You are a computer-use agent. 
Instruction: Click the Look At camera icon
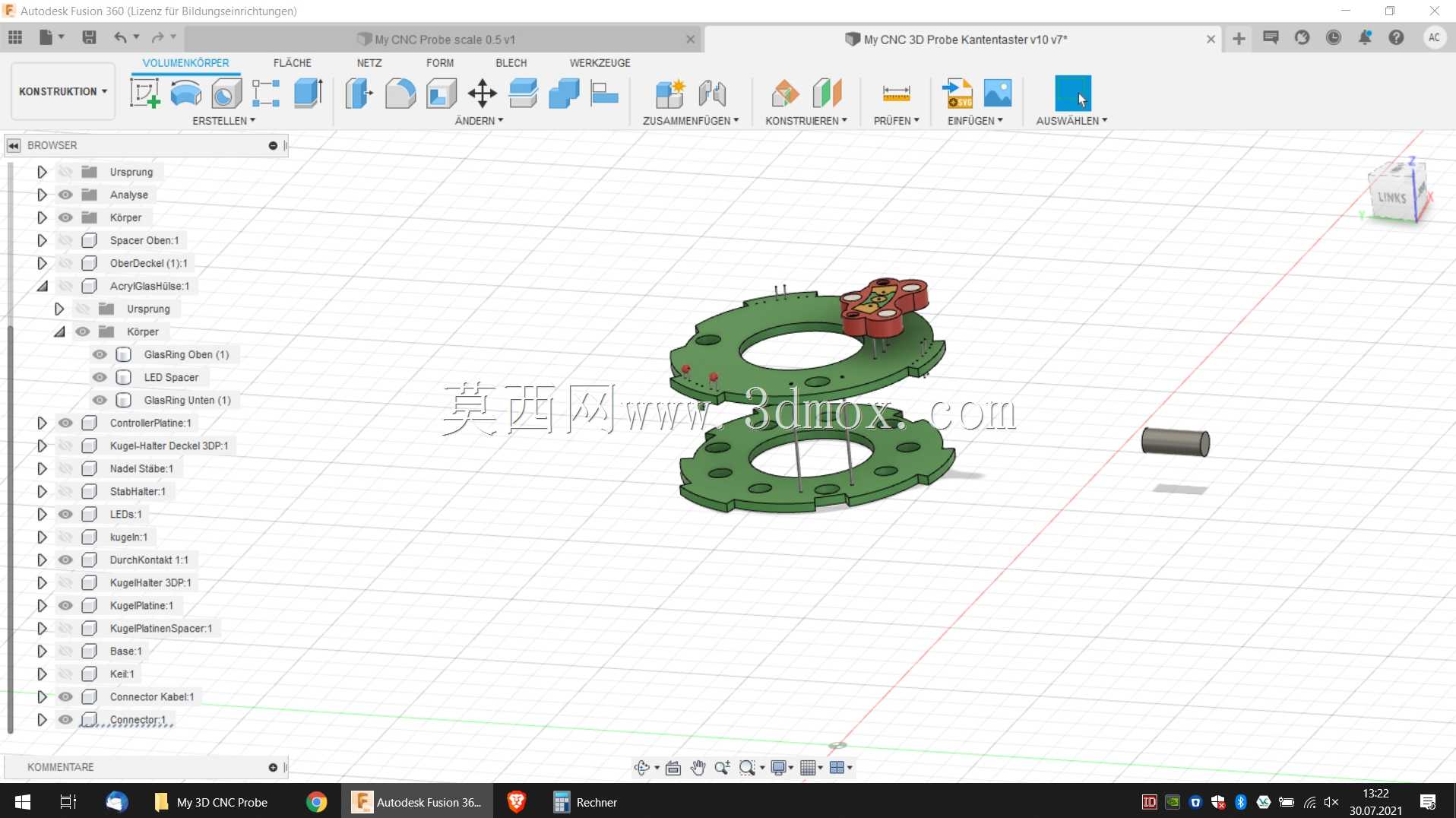(673, 767)
